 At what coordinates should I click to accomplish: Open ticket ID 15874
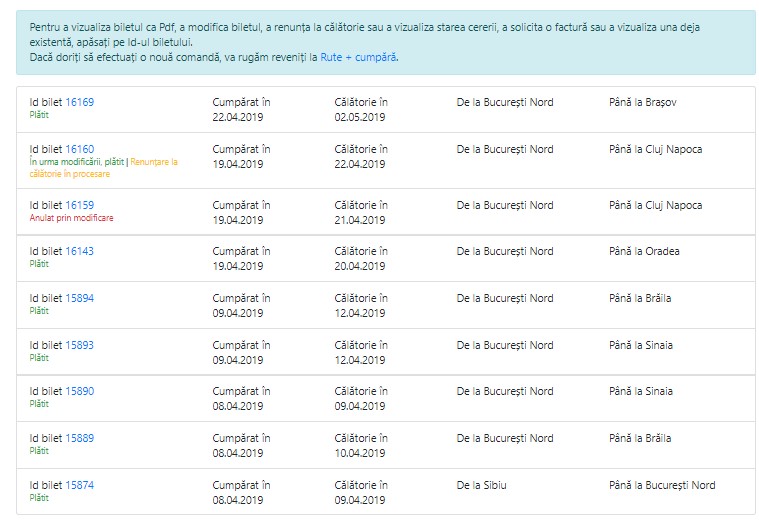point(79,485)
